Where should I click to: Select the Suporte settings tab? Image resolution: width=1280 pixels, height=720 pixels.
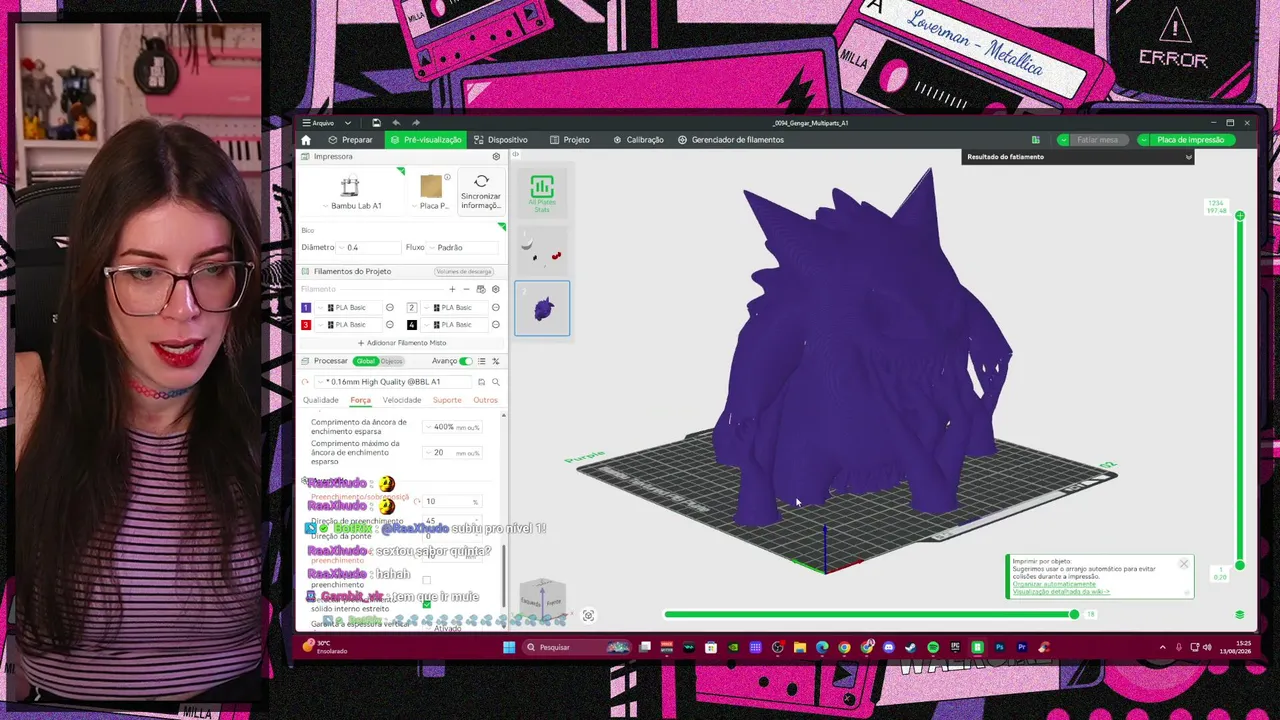pos(447,400)
